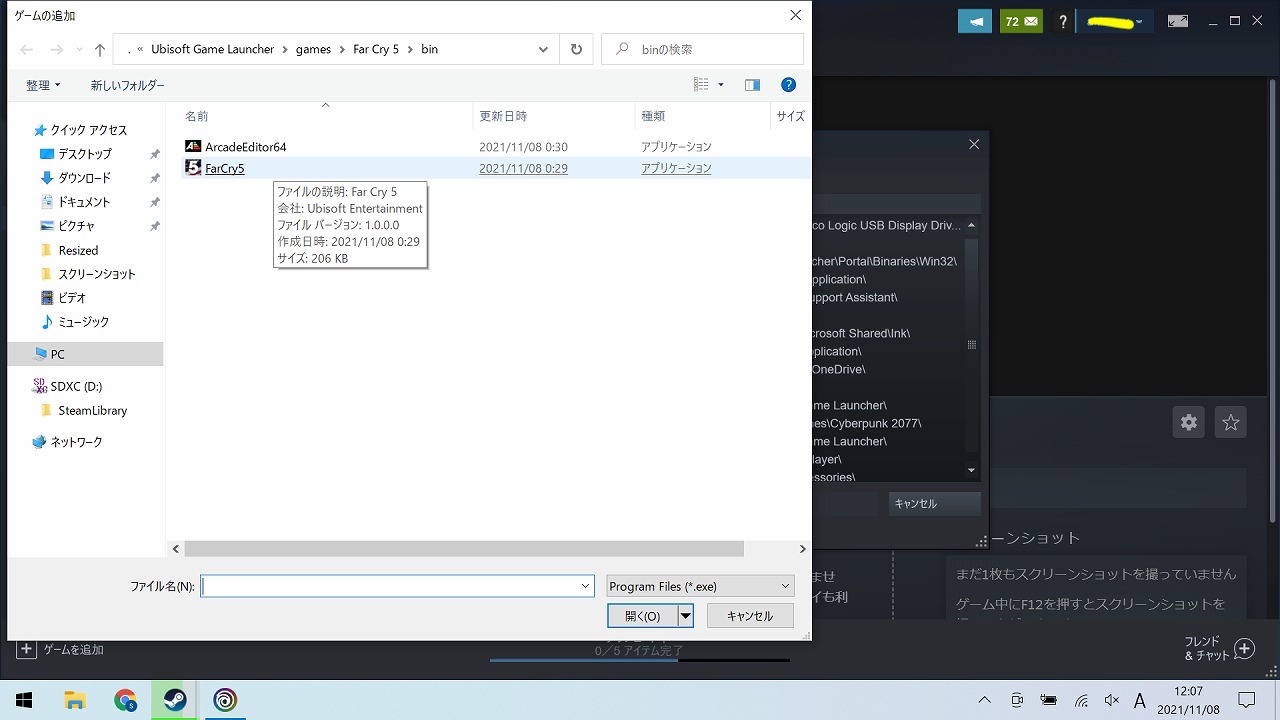Open the file name history dropdown
The image size is (1280, 720).
[586, 586]
